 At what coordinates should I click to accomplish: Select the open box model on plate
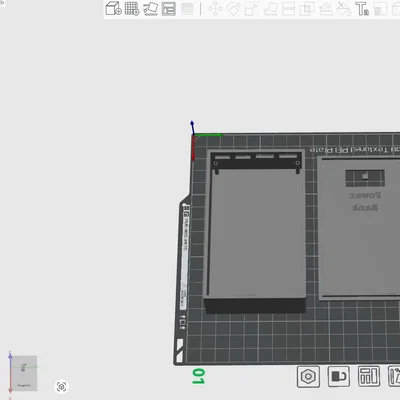255,231
